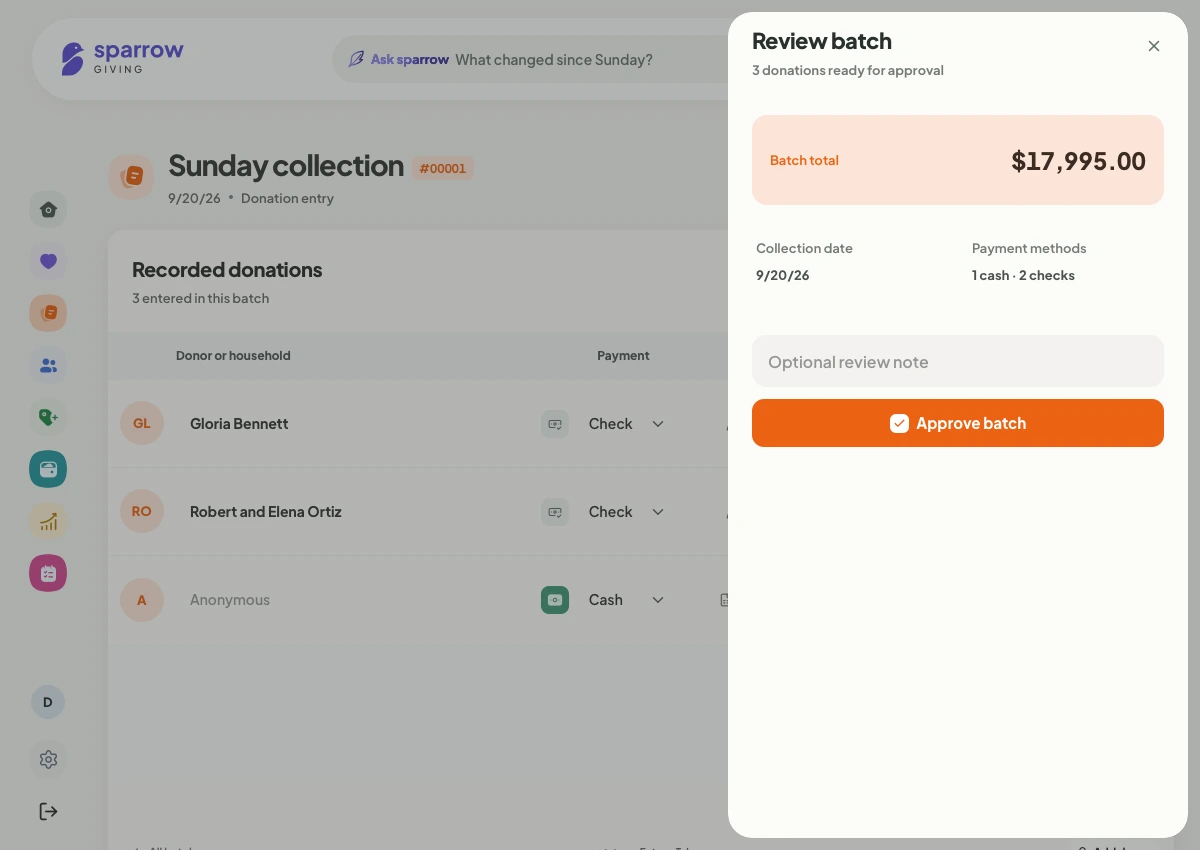
Task: Click the Anonymous donor name
Action: pos(230,600)
